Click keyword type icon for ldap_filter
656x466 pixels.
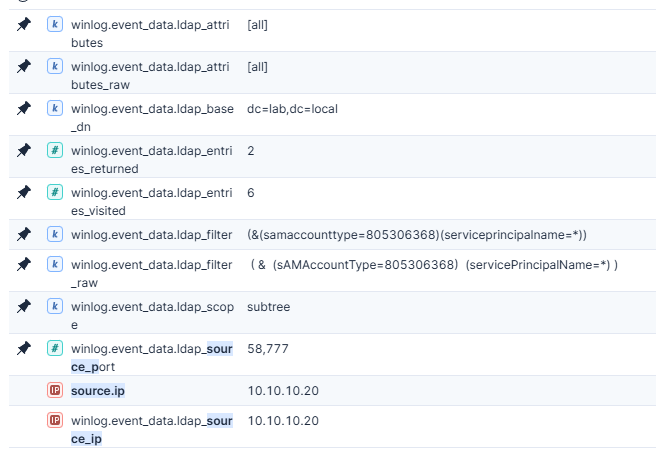pos(55,234)
